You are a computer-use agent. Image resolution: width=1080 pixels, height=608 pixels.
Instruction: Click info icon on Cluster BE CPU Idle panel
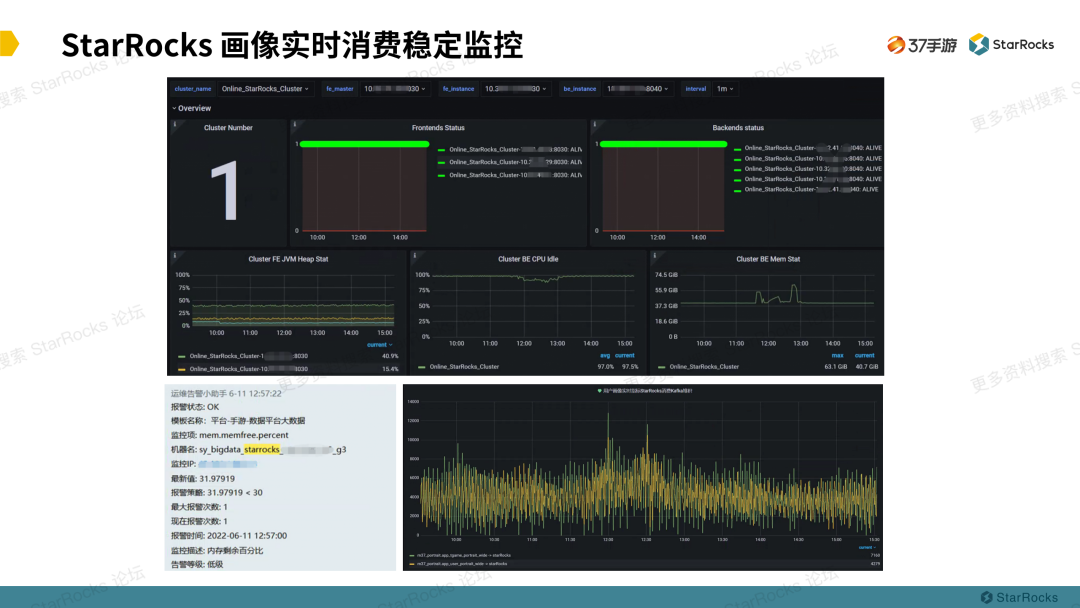[x=415, y=255]
